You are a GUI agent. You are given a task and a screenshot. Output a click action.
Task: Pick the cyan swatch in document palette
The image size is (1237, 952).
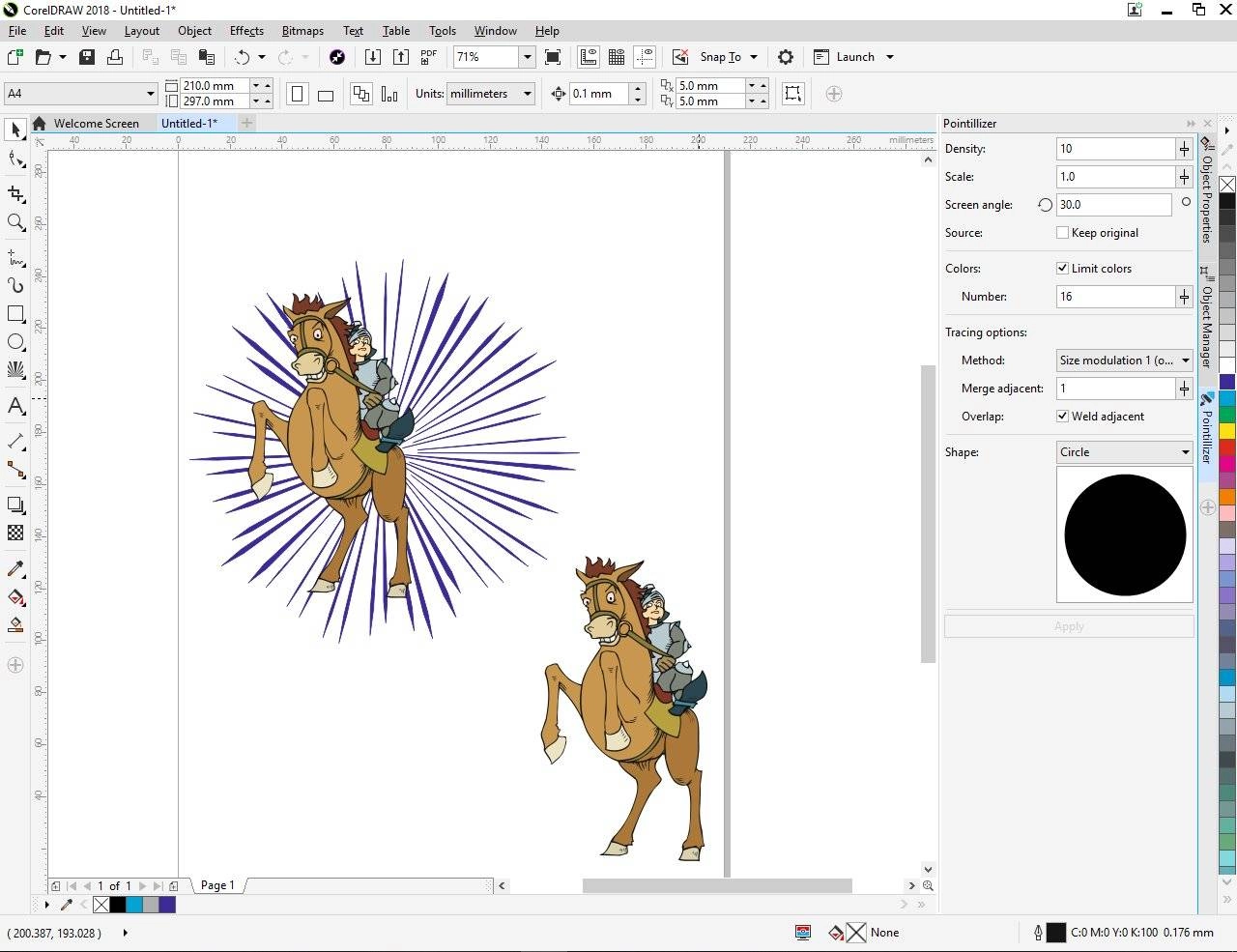pyautogui.click(x=134, y=905)
